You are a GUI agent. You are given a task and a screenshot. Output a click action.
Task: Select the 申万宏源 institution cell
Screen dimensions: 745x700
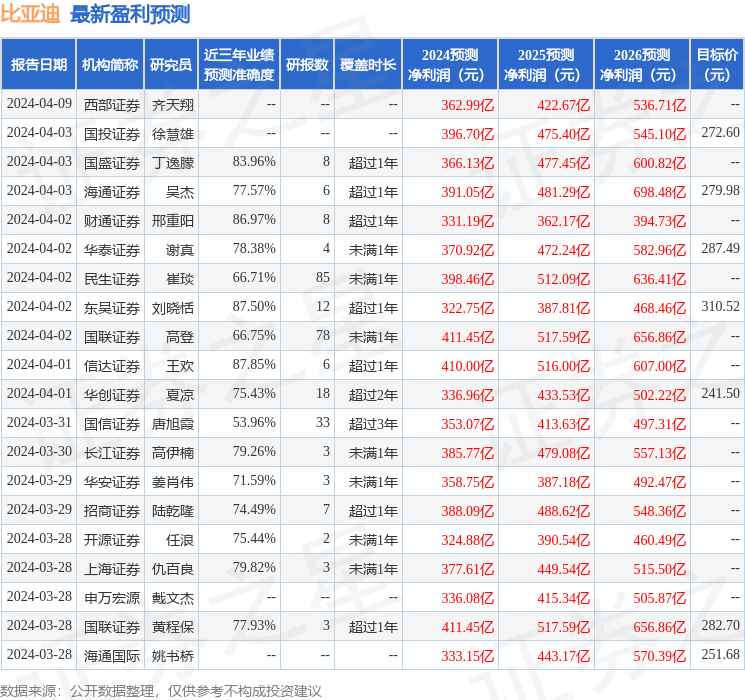pos(112,598)
